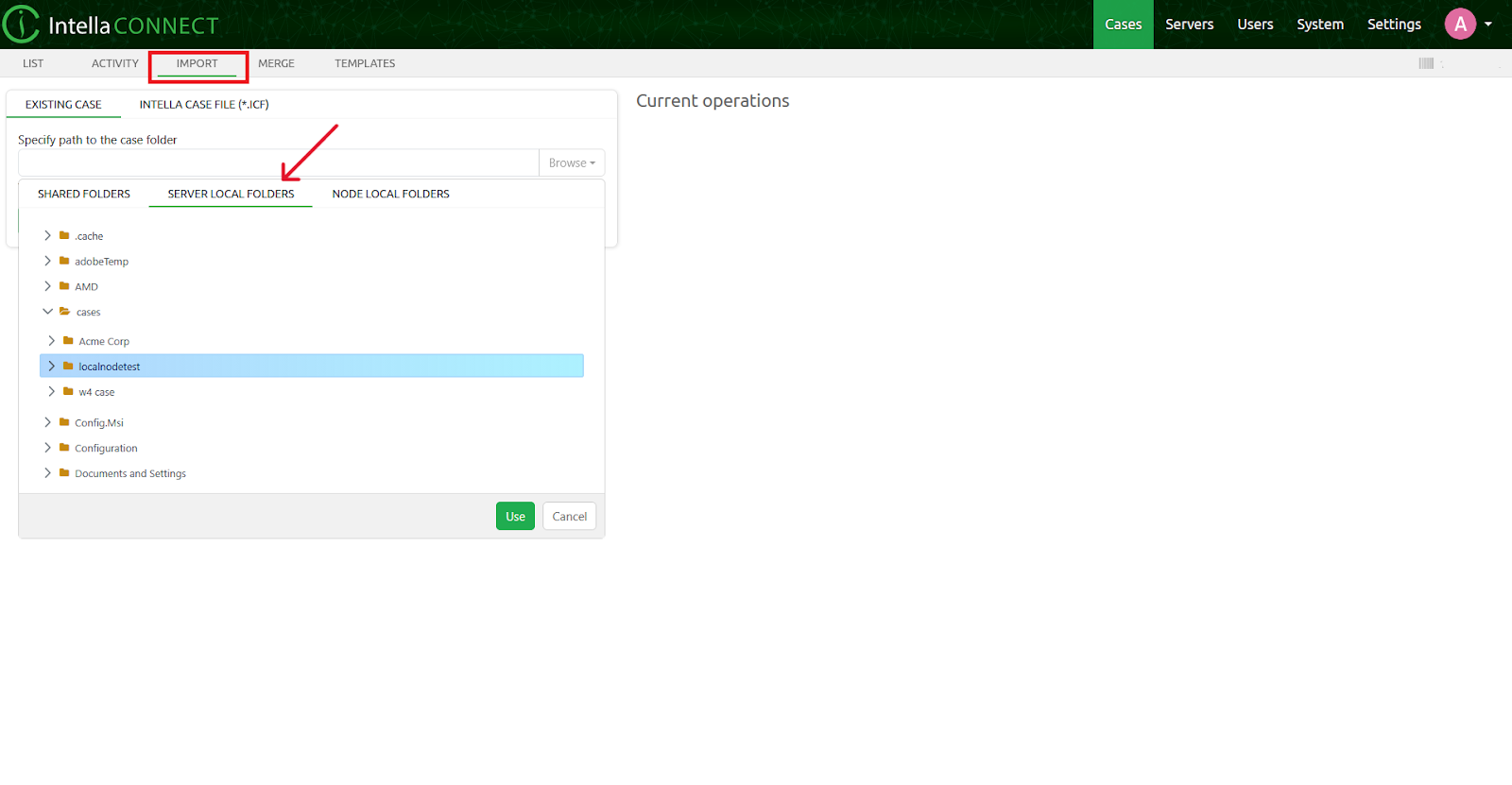The width and height of the screenshot is (1512, 785).
Task: Open the Intella Case File (*.ICF) tab
Action: click(x=204, y=105)
